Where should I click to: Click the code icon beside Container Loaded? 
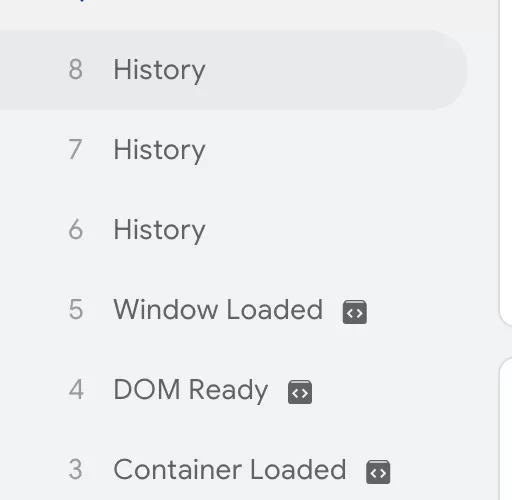tap(378, 472)
